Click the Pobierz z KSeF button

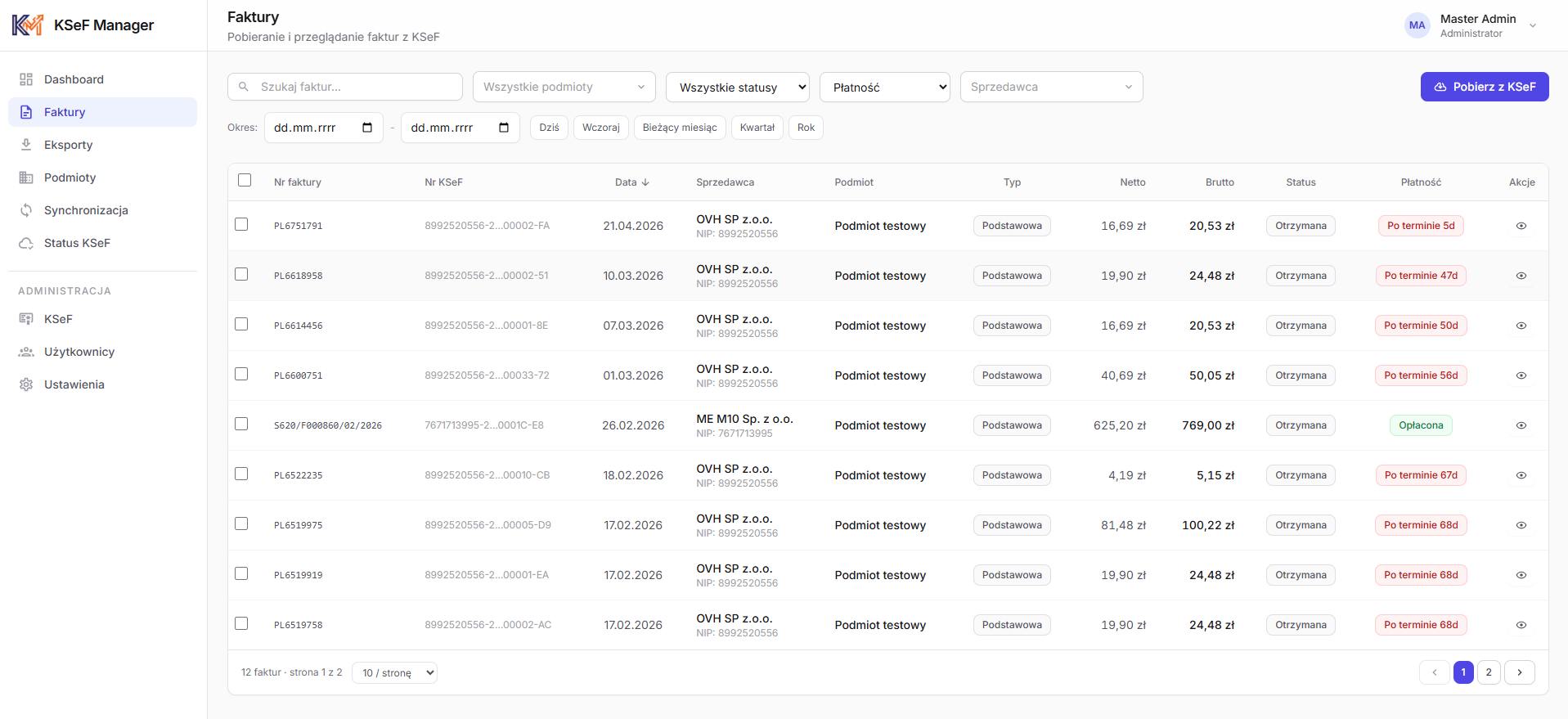tap(1485, 87)
